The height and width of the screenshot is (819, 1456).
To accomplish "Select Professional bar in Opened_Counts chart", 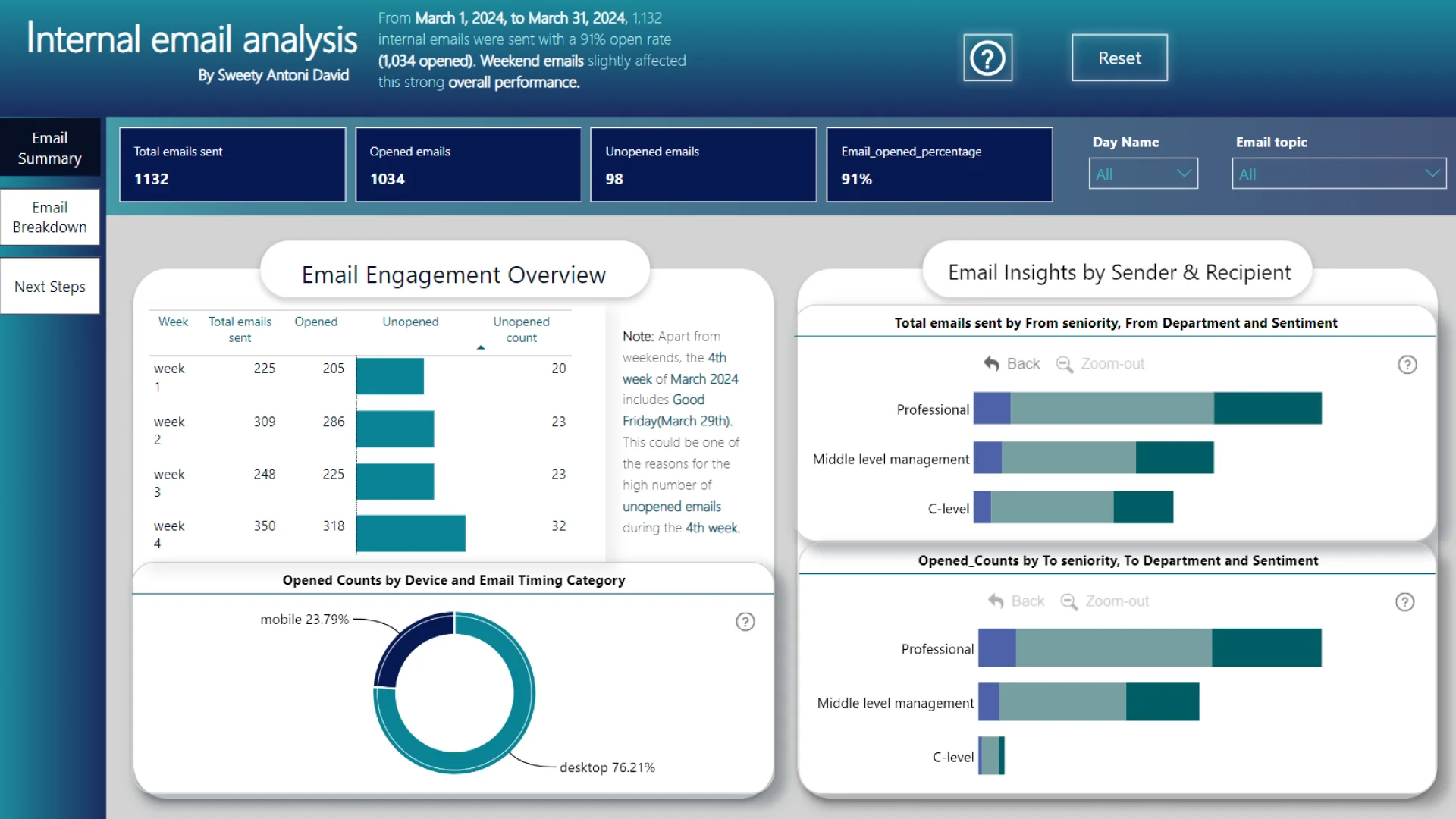I will [x=1150, y=648].
